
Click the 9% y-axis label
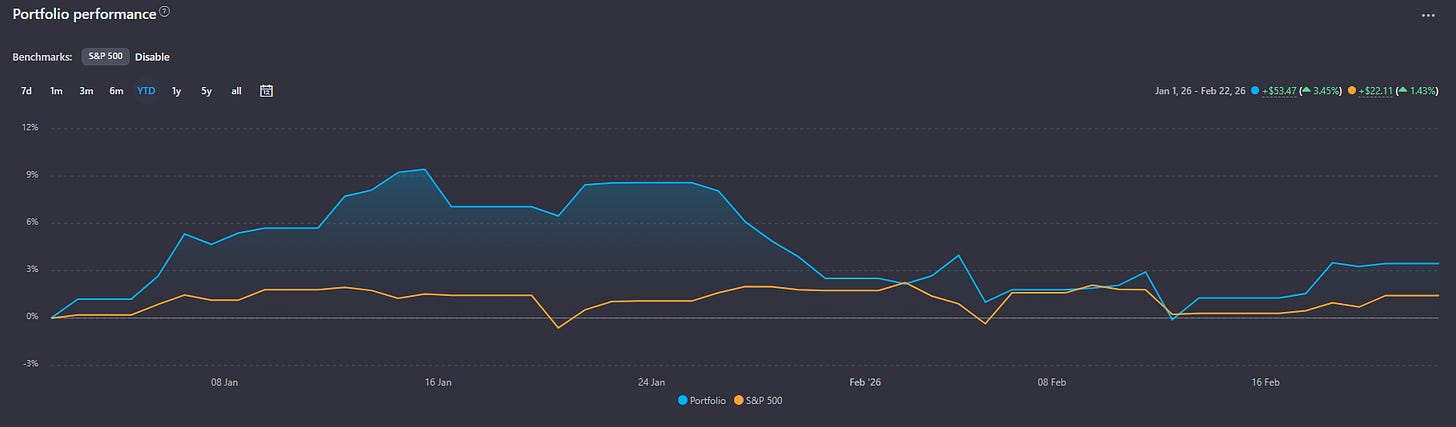click(x=31, y=175)
